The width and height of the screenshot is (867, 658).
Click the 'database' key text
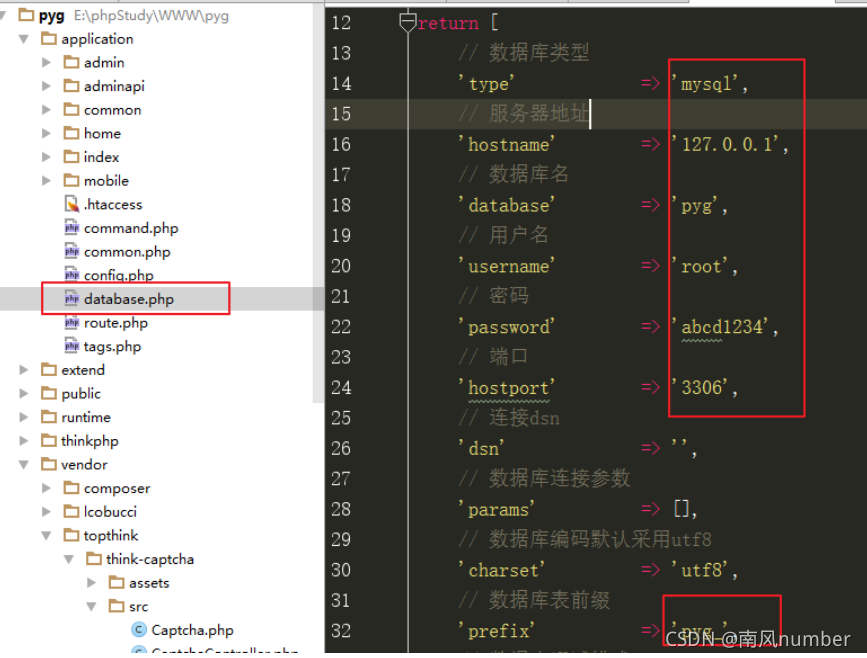(x=507, y=206)
